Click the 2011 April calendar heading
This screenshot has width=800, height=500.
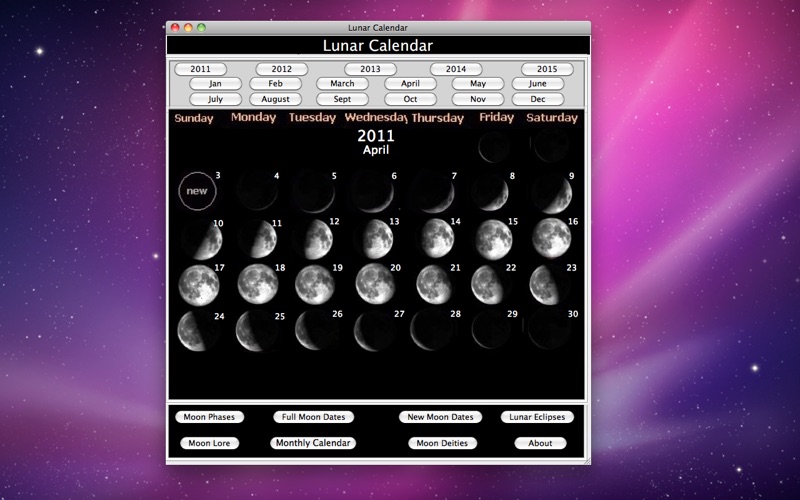[x=376, y=142]
